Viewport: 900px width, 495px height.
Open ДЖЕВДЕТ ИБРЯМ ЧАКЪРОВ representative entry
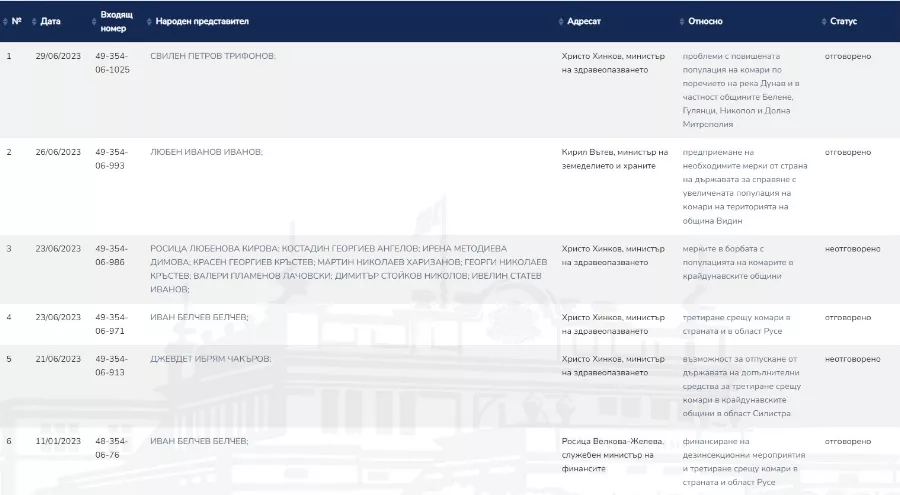[x=211, y=359]
